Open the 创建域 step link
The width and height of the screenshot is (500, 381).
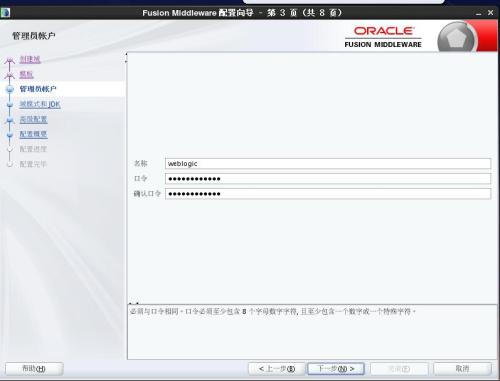click(30, 59)
